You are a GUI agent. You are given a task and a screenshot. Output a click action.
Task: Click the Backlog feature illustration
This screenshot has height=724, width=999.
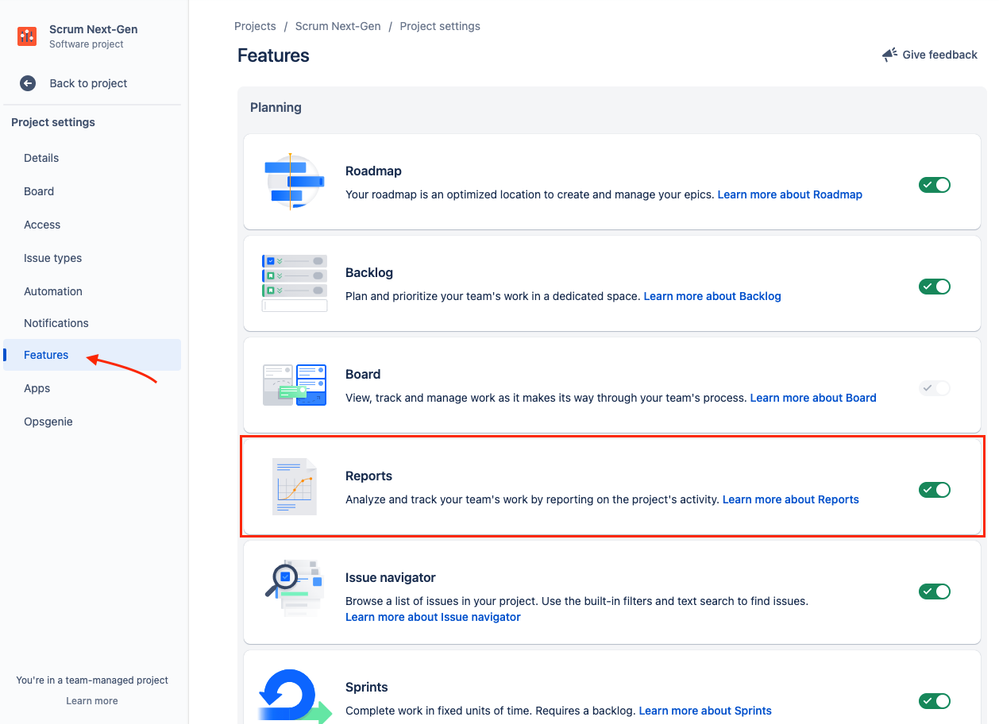tap(294, 284)
